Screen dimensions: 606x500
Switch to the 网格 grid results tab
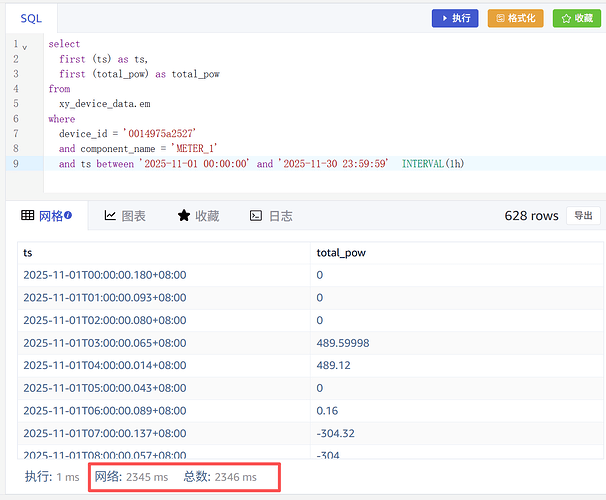(x=48, y=215)
